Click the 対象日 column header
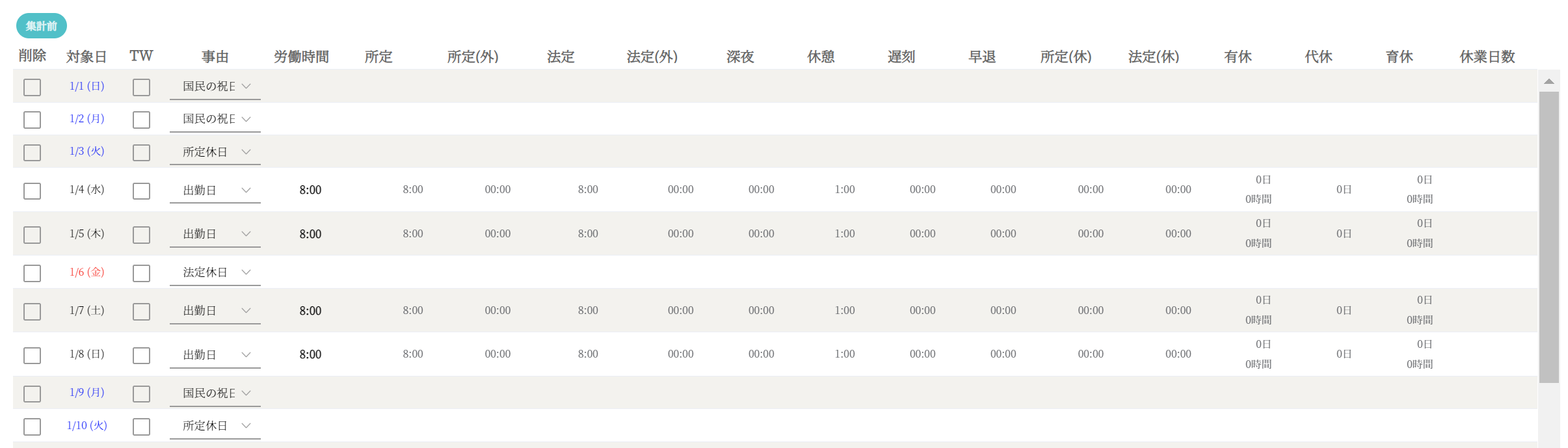 86,57
